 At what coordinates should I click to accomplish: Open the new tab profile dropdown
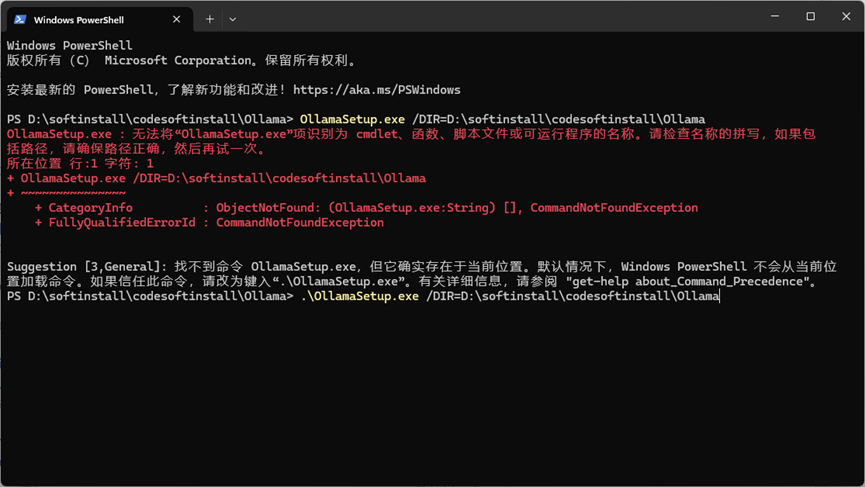[233, 19]
